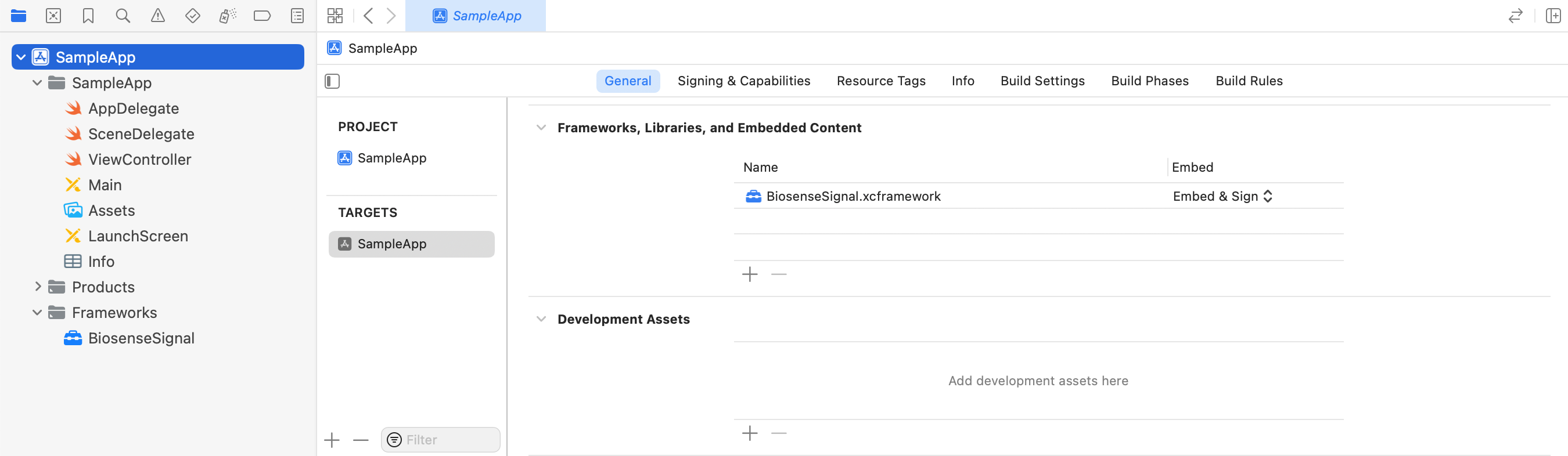This screenshot has width=1568, height=456.
Task: Open the Embed & Sign dropdown
Action: tap(1222, 197)
